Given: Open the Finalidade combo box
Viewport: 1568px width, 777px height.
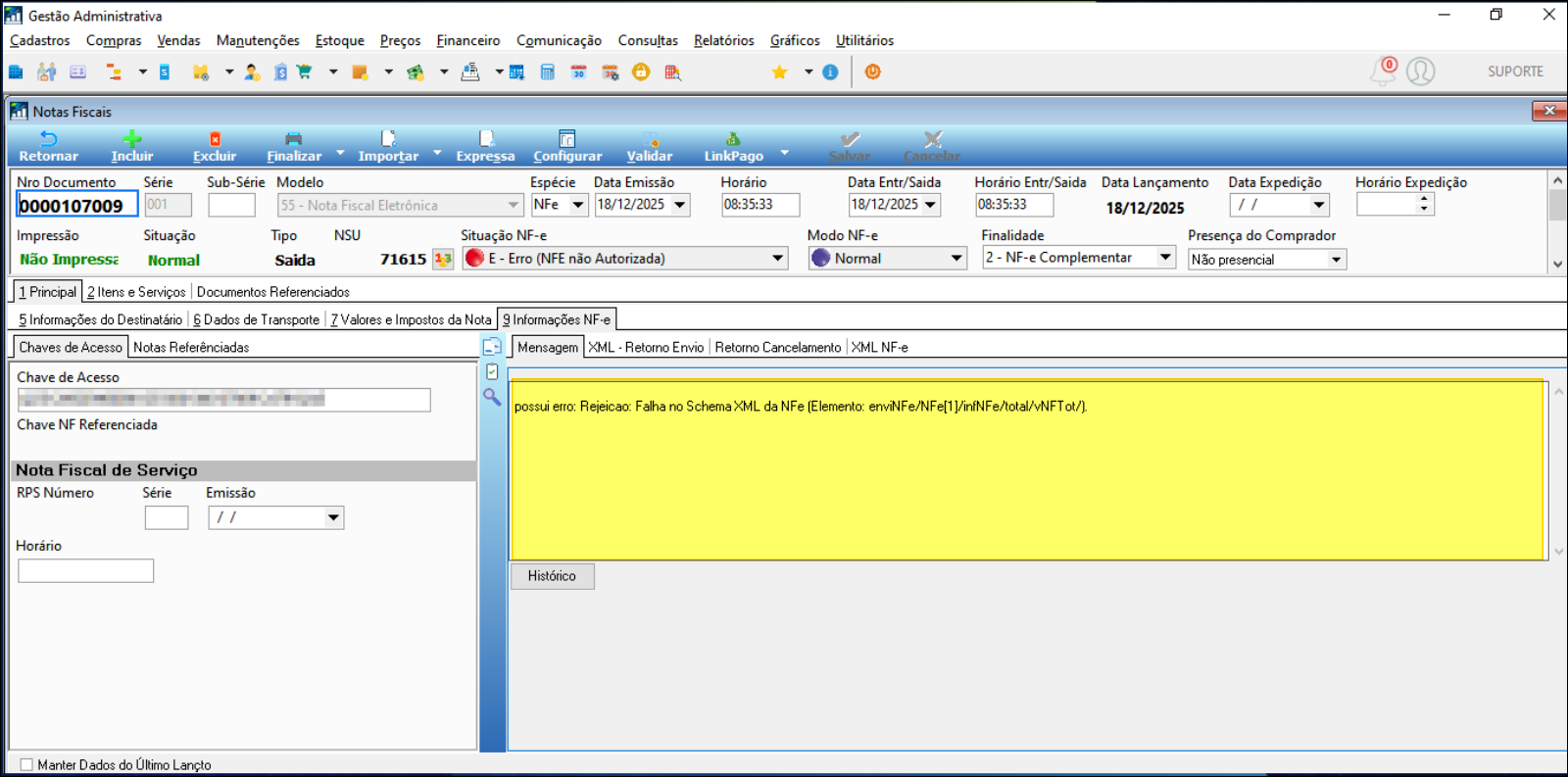Looking at the screenshot, I should coord(1165,258).
